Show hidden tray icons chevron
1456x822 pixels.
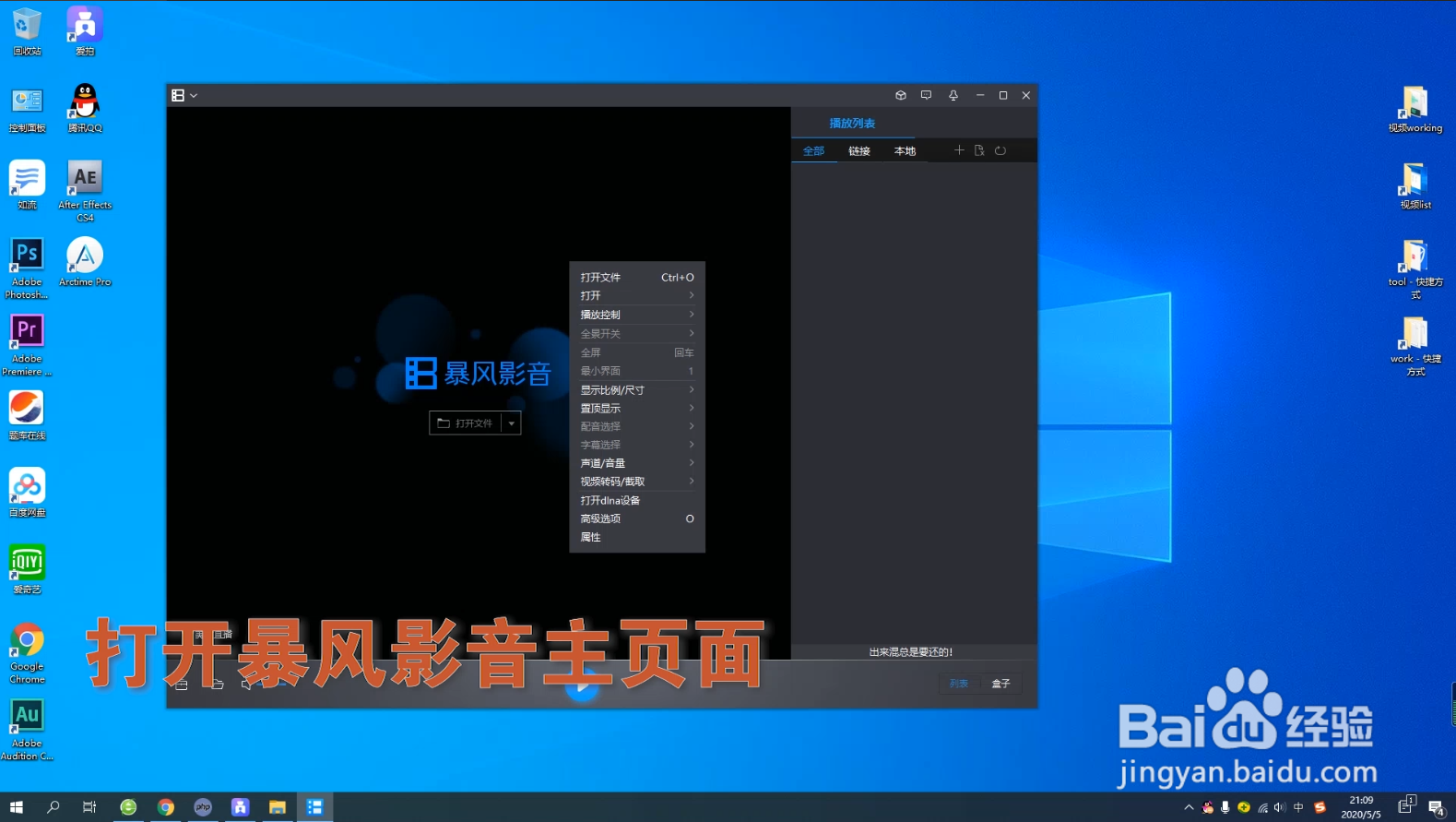(x=1189, y=807)
